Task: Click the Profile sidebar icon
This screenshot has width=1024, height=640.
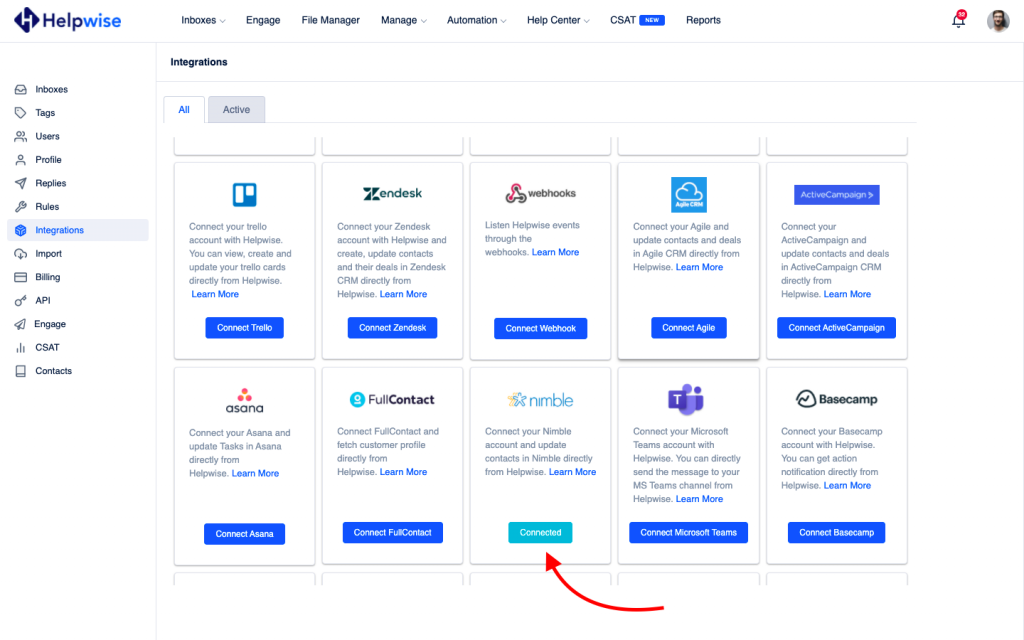Action: 21,160
